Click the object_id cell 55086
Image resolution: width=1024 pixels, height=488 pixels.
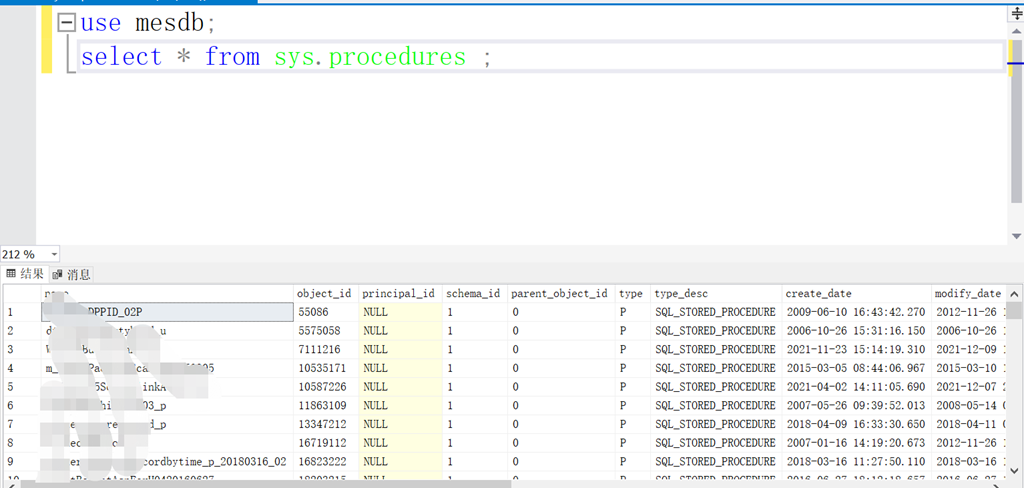(x=326, y=312)
